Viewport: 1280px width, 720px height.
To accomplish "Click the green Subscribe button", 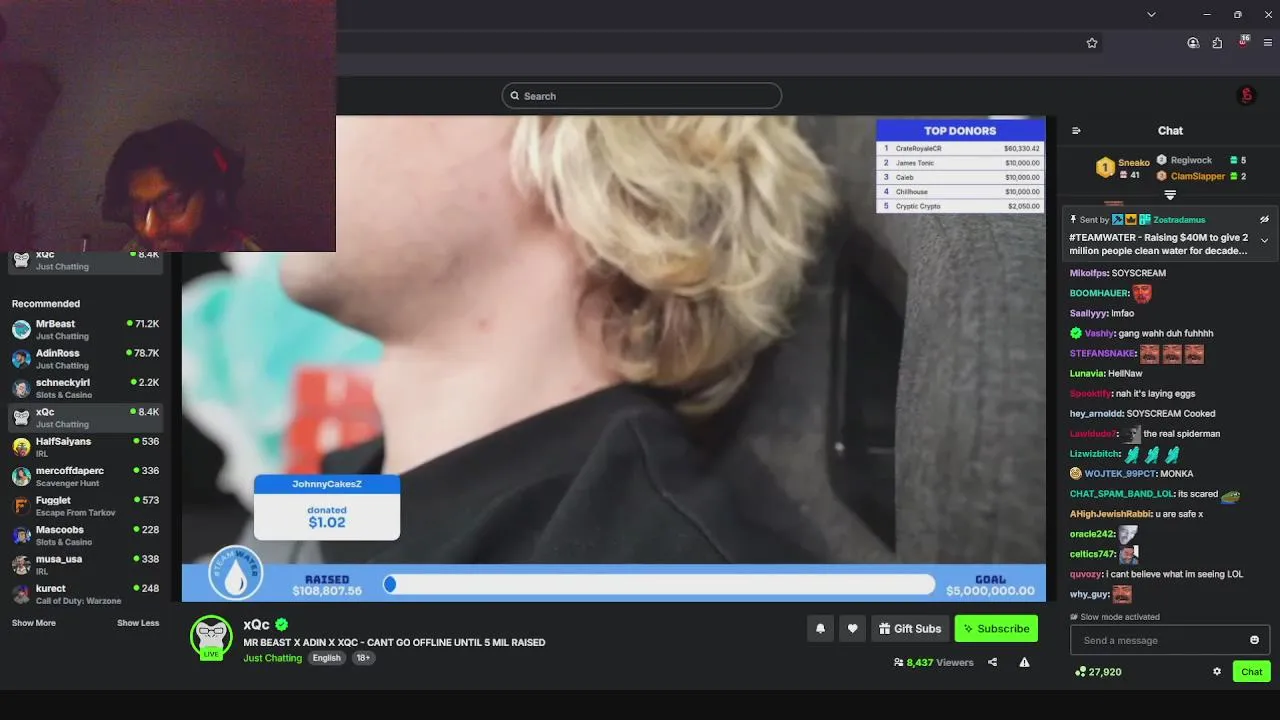I will tap(996, 628).
